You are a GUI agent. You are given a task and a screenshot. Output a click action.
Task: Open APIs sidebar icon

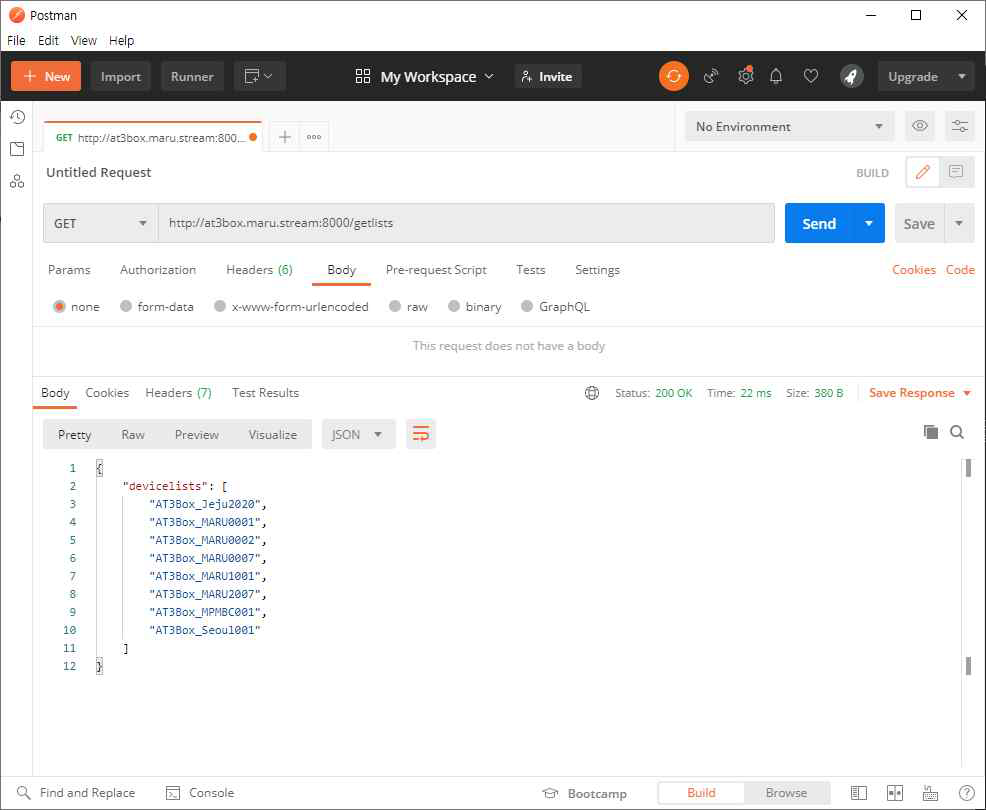17,182
